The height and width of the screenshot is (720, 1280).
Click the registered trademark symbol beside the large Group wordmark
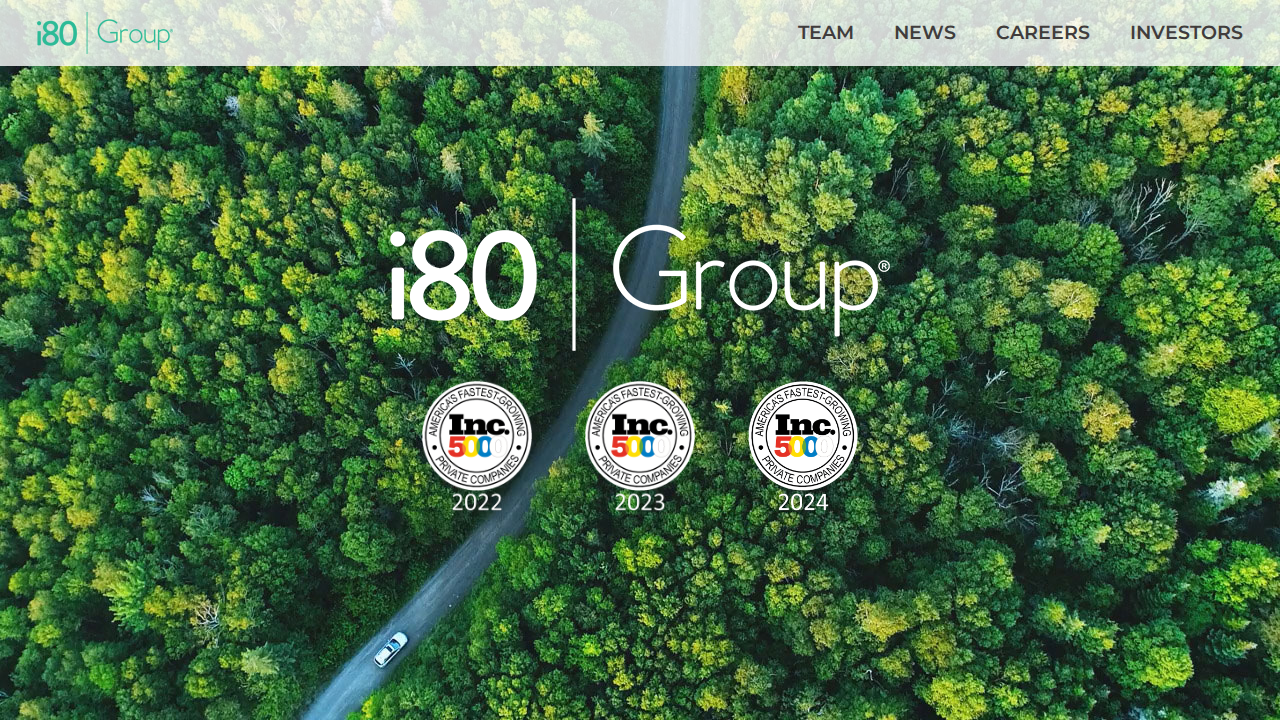(883, 266)
